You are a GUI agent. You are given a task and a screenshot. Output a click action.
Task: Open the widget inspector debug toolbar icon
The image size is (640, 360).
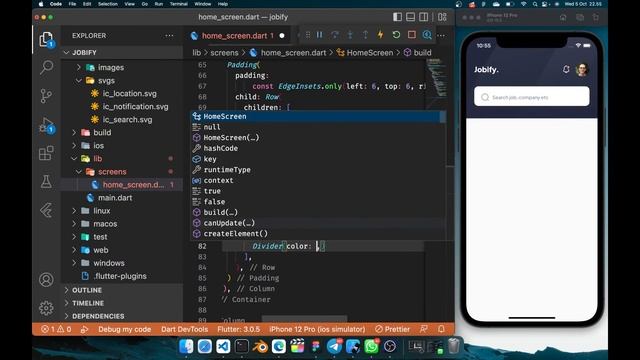tap(427, 35)
